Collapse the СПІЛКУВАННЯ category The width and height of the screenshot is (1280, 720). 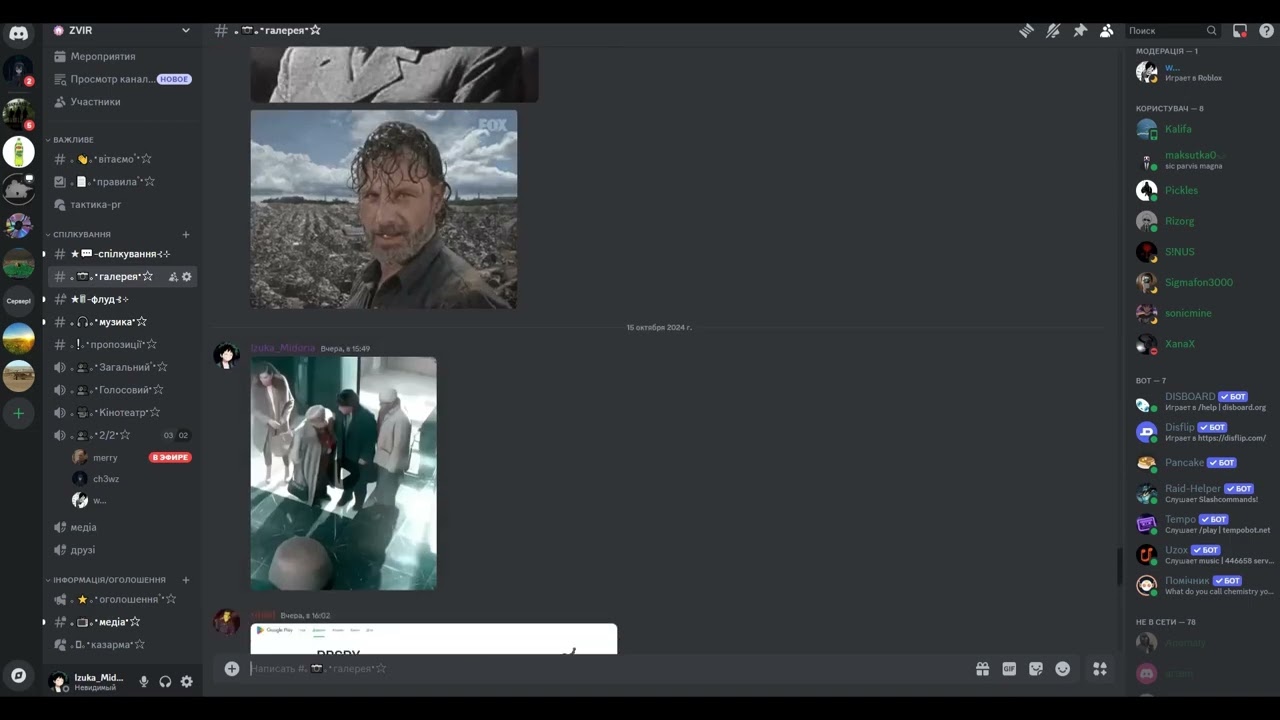click(81, 235)
